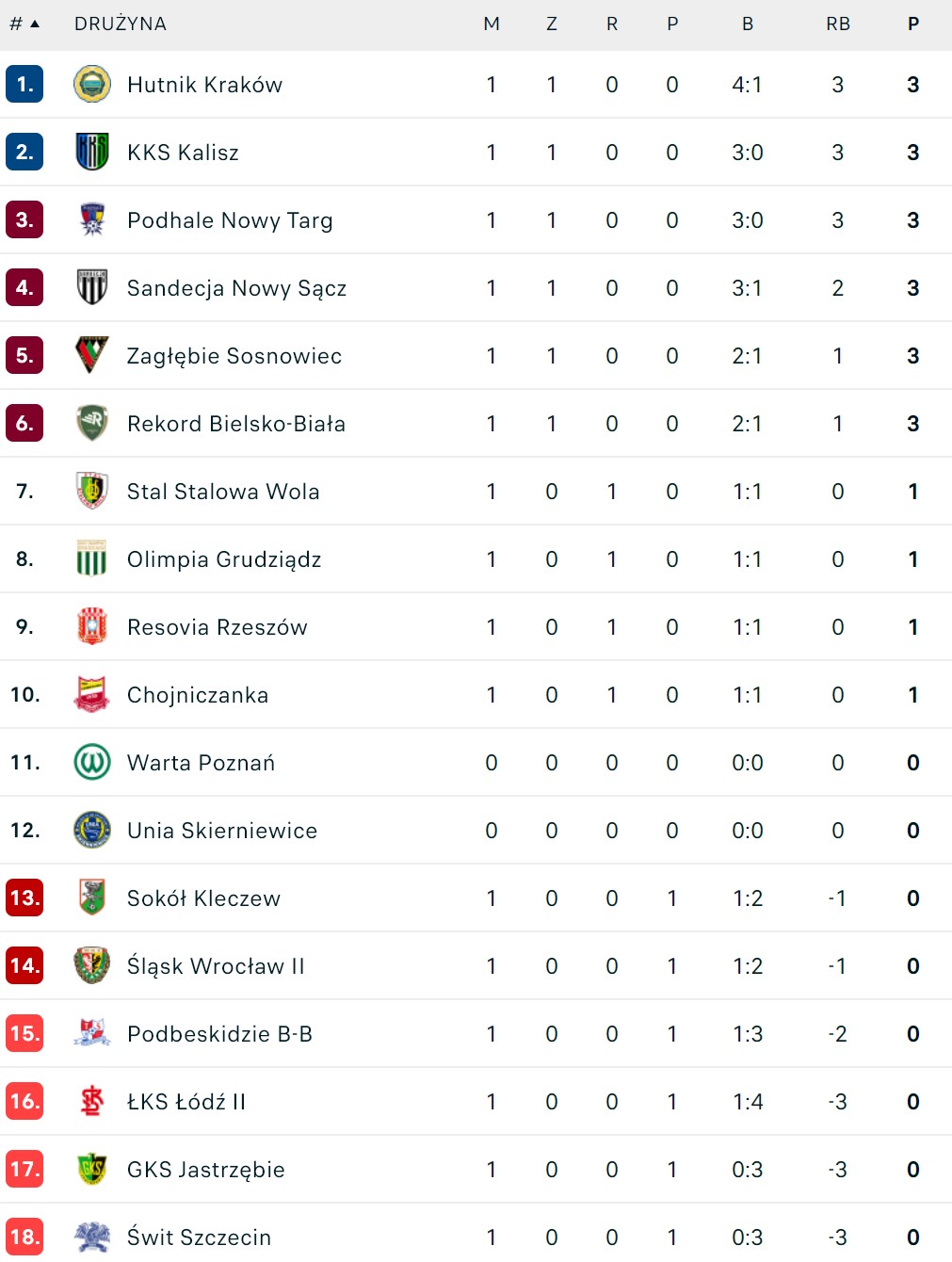Click the Olimpia Grudziądz striped crest

pos(91,559)
